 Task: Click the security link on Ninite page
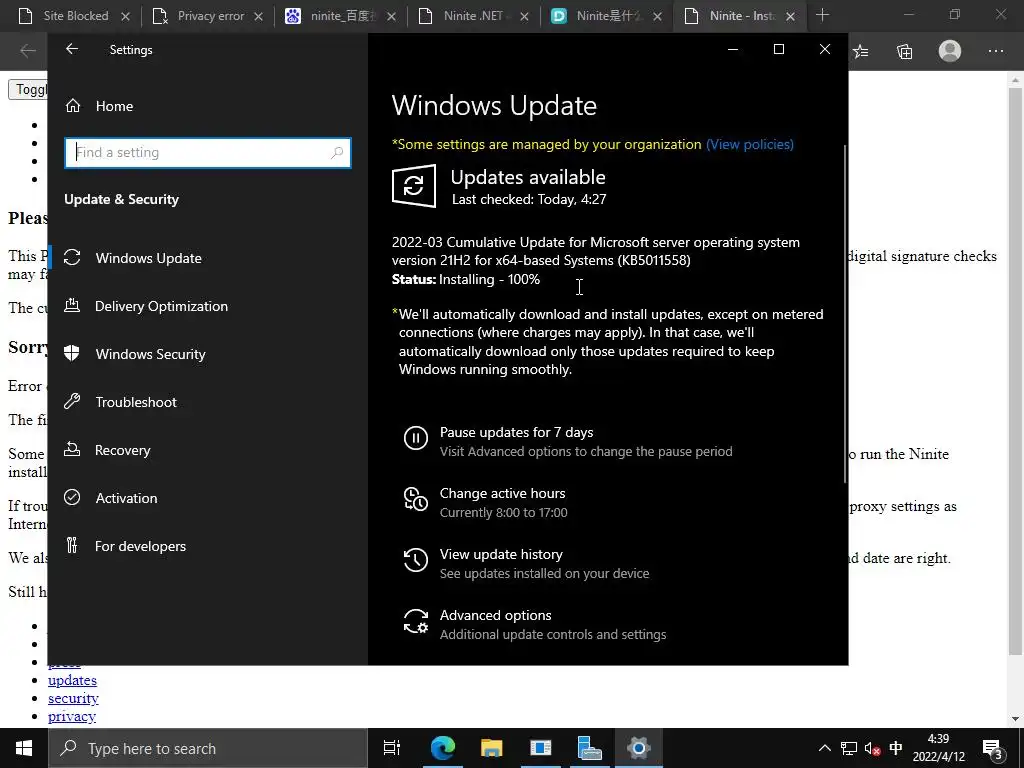click(73, 698)
